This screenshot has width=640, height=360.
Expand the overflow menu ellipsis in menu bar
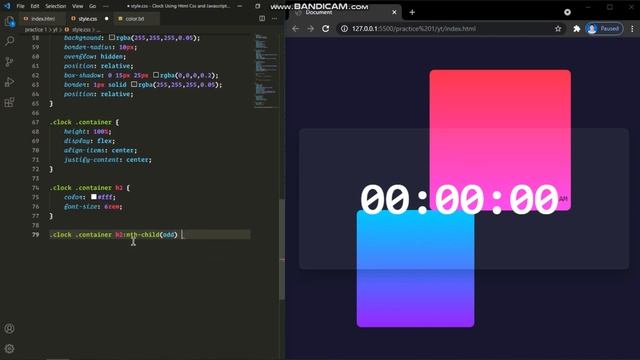[106, 6]
